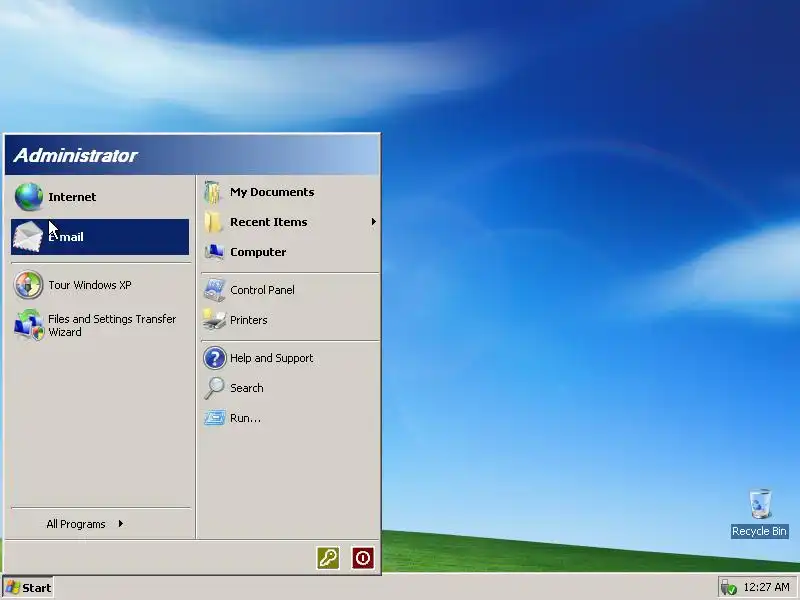Screen dimensions: 800x600
Task: Click the Files and Settings Transfer Wizard text
Action: coord(112,325)
